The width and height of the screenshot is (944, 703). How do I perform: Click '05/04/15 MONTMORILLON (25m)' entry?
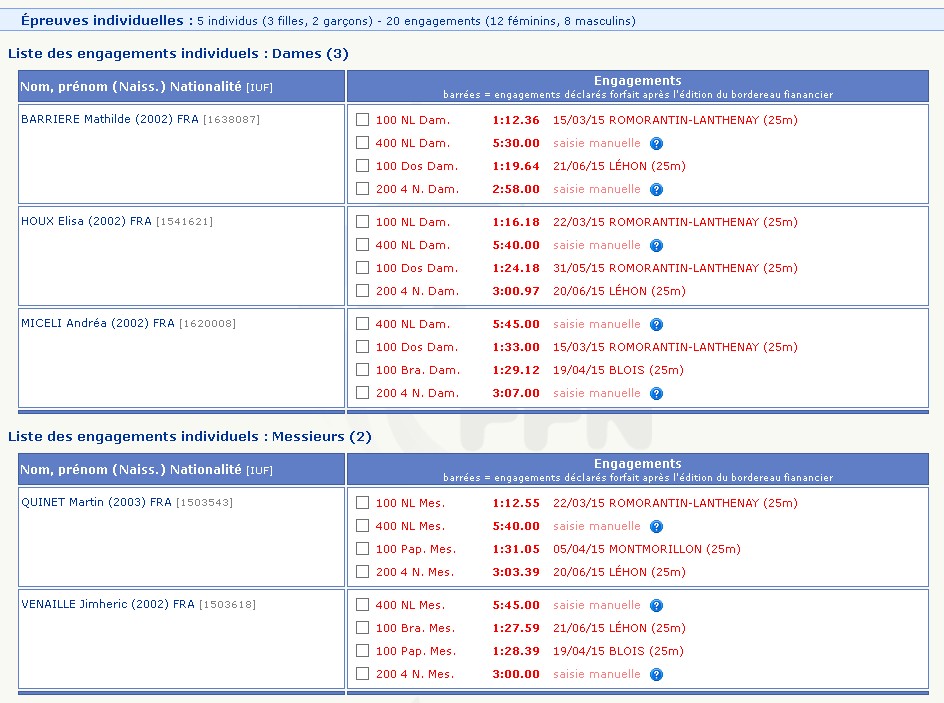[647, 549]
